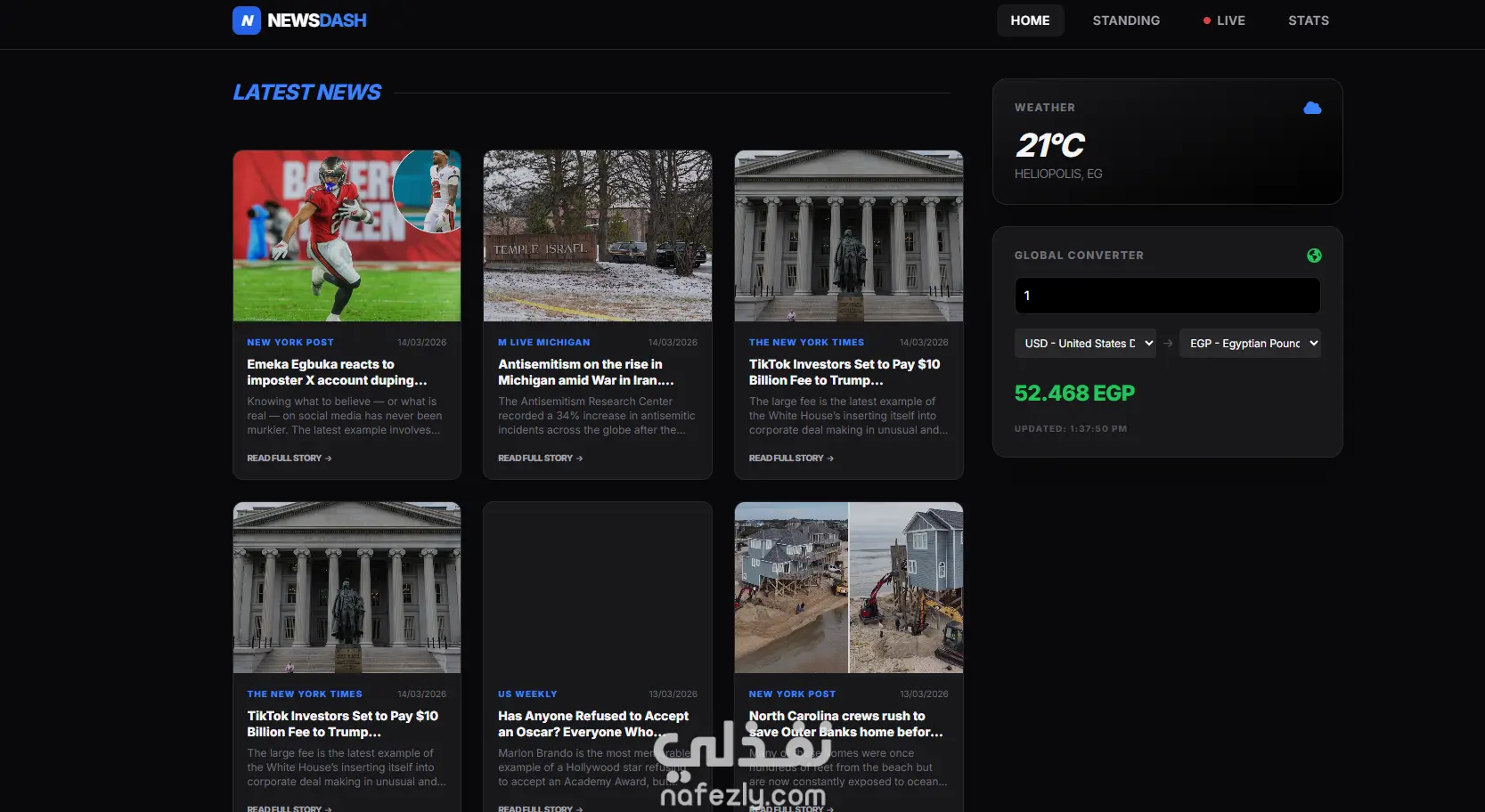1485x812 pixels.
Task: Open headline "Emeka Egbuka reacts to imposter X account"
Action: coord(337,372)
